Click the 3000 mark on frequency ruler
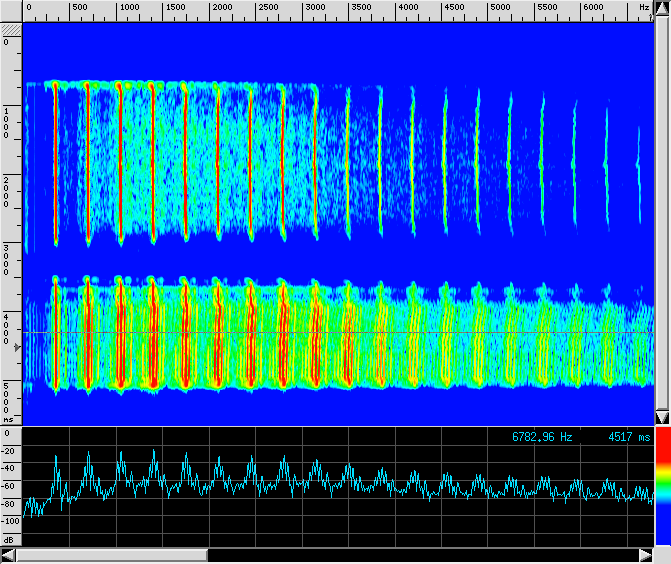This screenshot has height=564, width=671. [x=313, y=8]
